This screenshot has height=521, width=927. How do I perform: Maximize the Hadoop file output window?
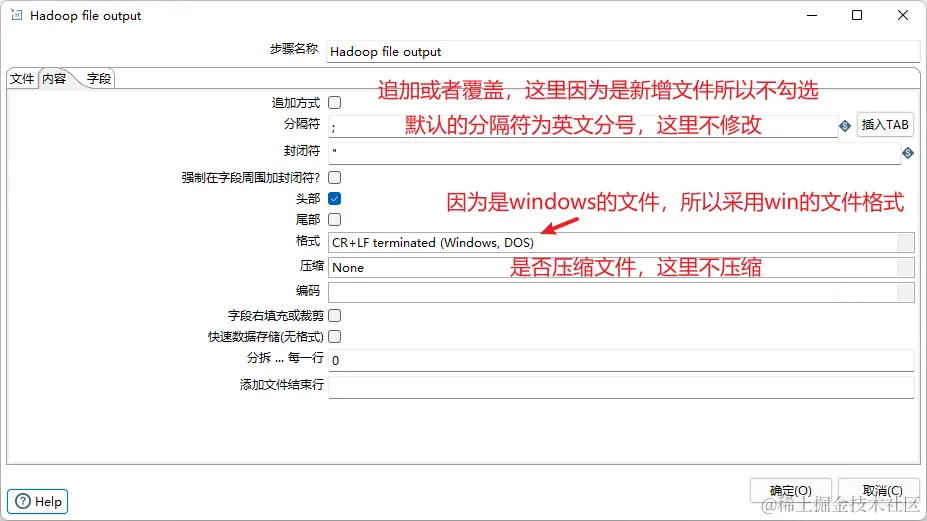click(857, 15)
